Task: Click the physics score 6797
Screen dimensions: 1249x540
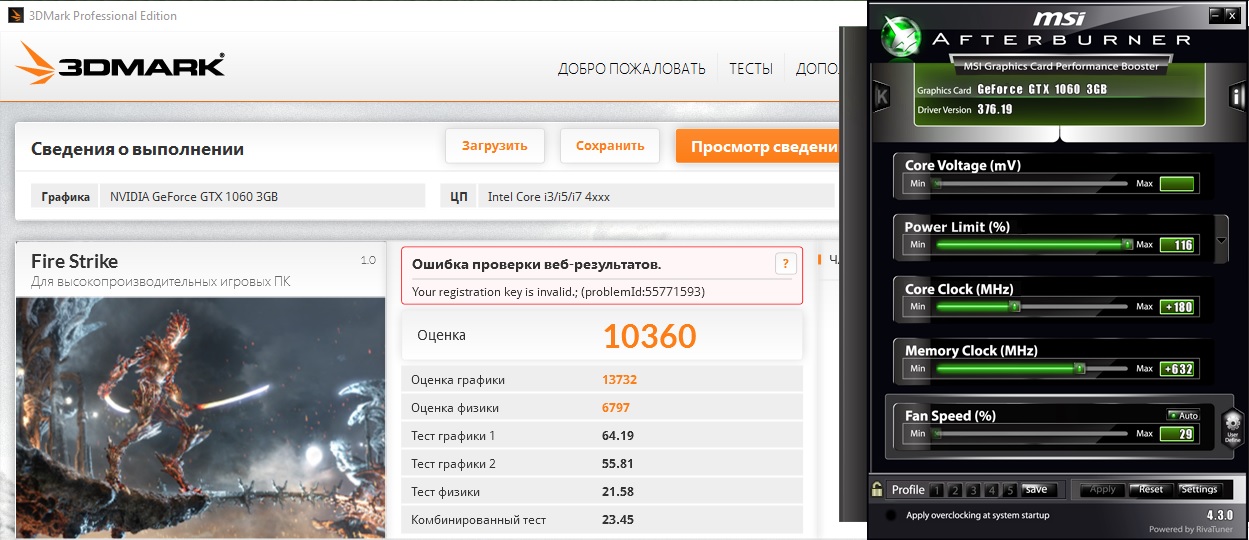Action: click(x=616, y=408)
